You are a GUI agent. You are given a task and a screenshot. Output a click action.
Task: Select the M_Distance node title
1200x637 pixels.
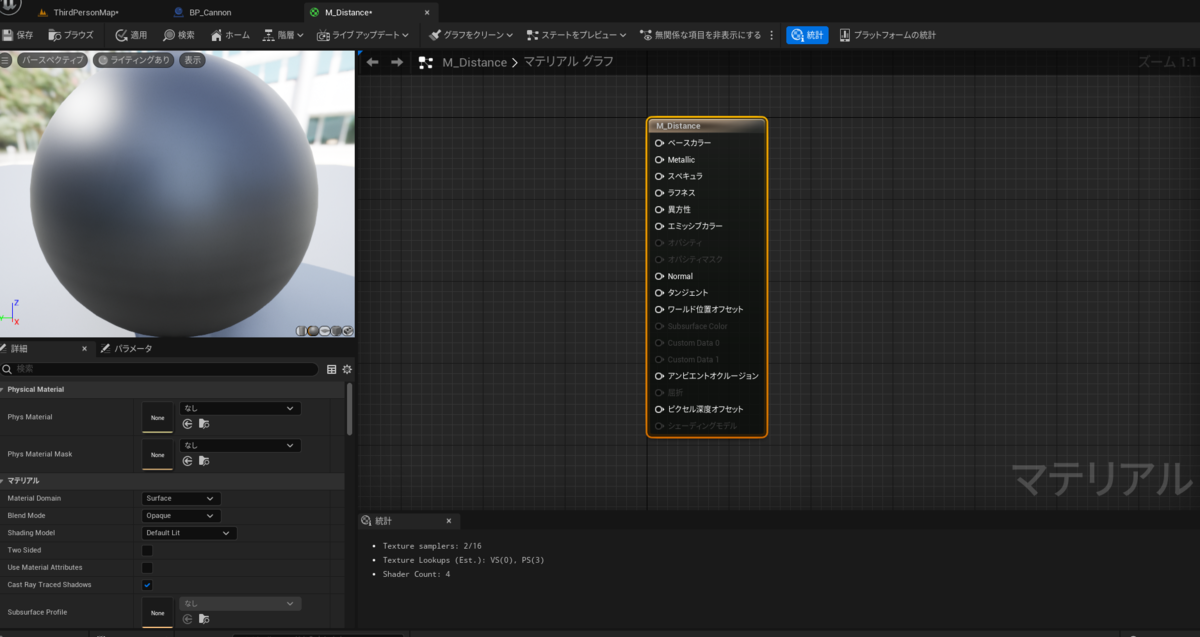(x=678, y=126)
